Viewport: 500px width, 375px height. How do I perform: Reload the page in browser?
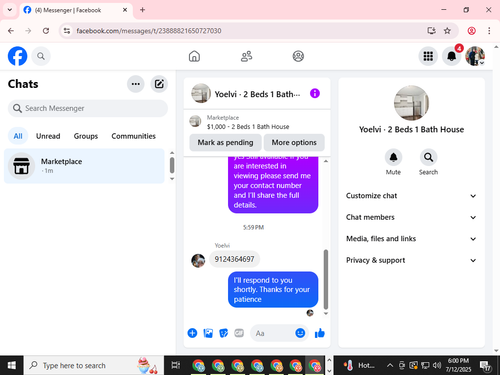(46, 31)
